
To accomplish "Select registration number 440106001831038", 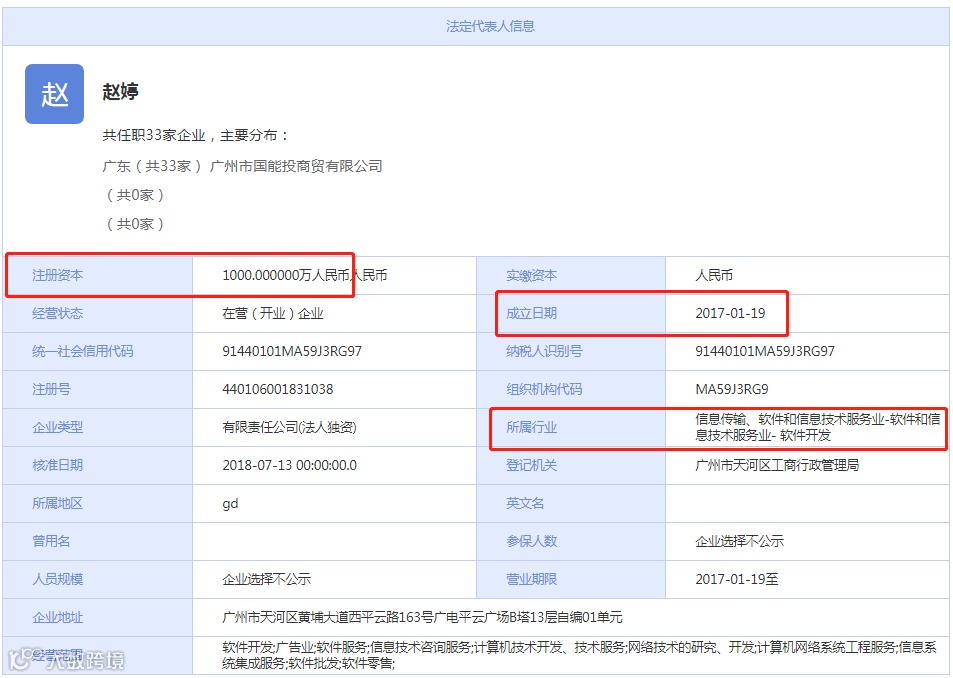I will (x=278, y=389).
